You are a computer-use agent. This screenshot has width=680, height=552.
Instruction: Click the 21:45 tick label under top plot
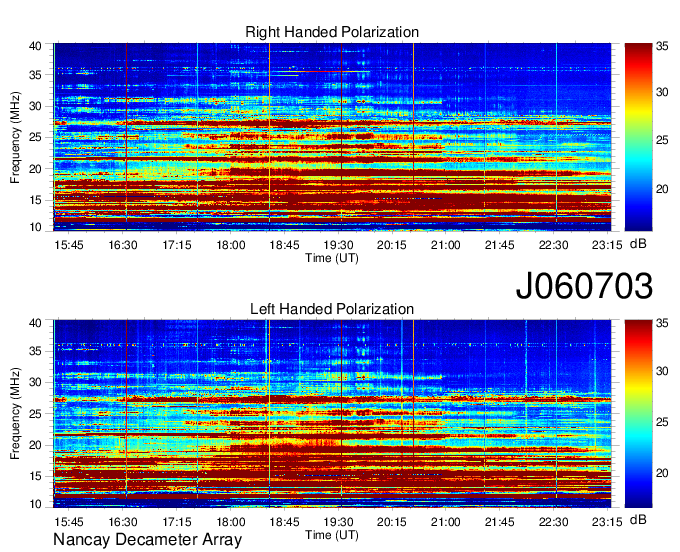point(500,245)
